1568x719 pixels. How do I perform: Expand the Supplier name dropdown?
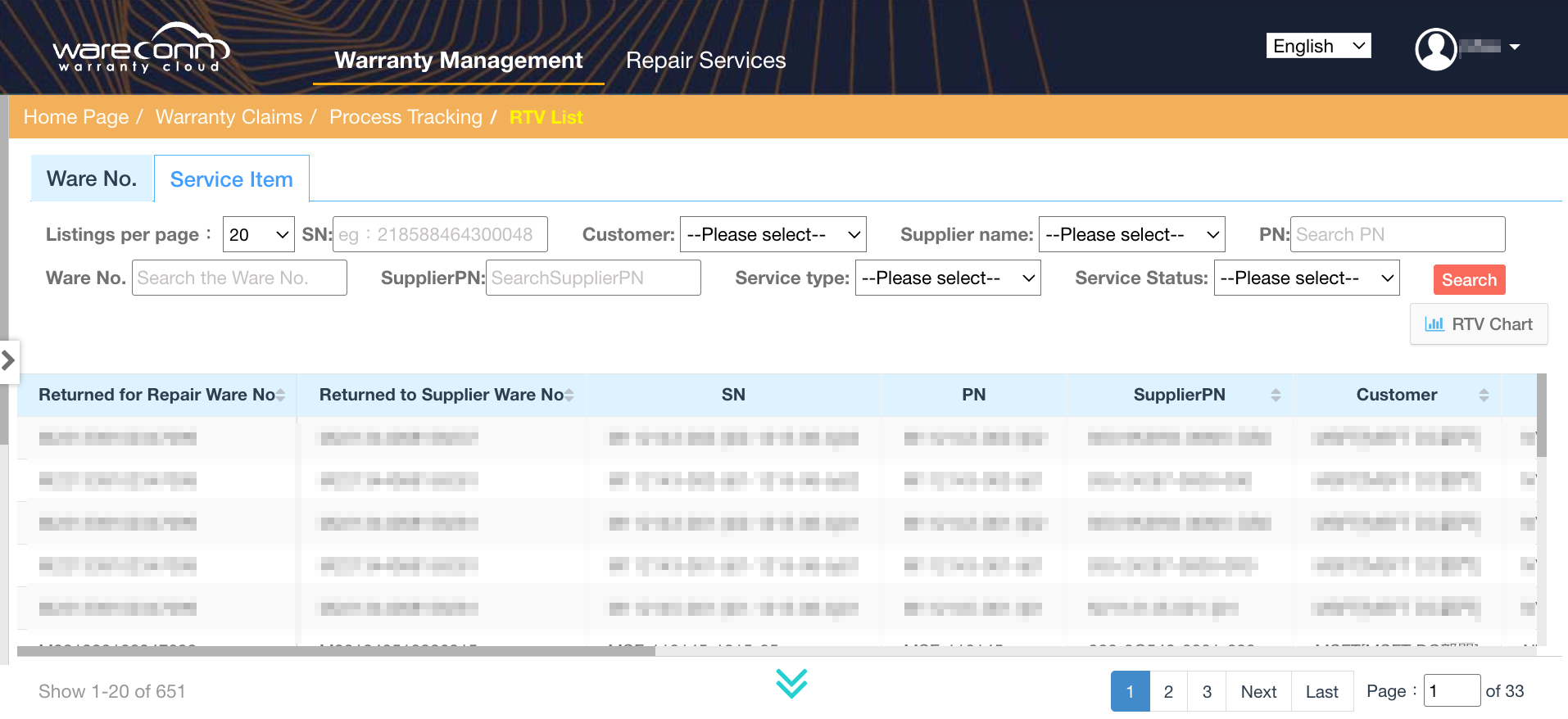1131,235
